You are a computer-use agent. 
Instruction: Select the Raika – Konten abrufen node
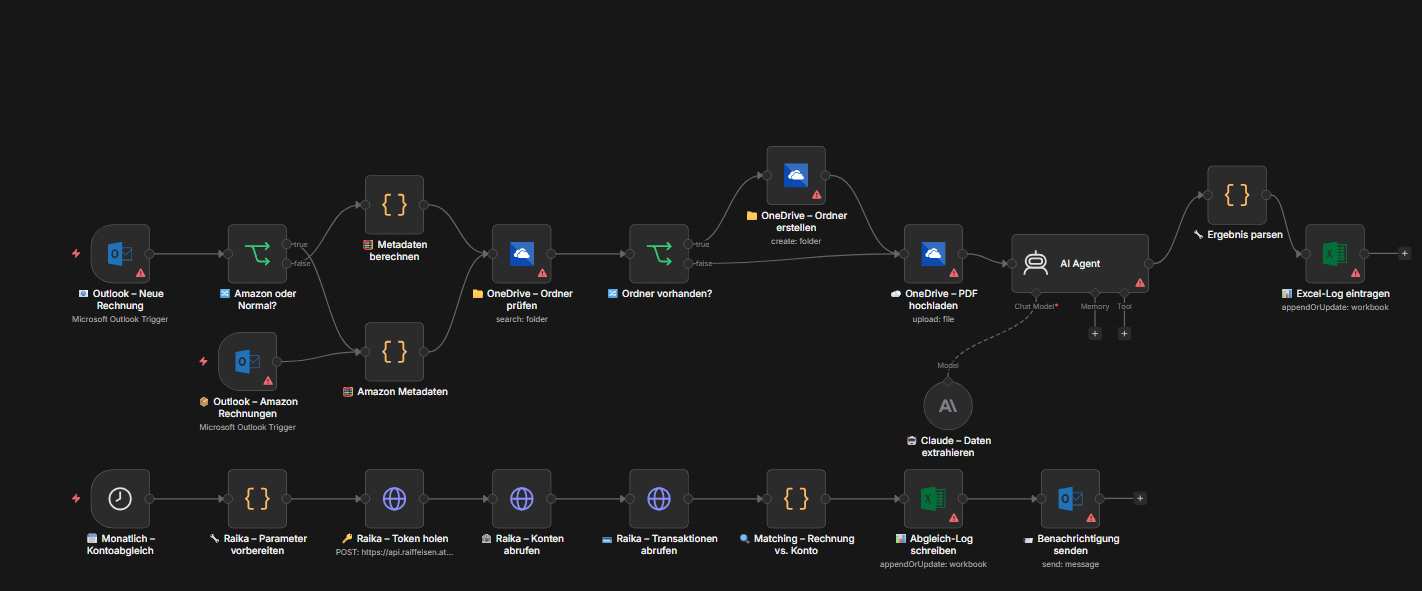point(521,498)
